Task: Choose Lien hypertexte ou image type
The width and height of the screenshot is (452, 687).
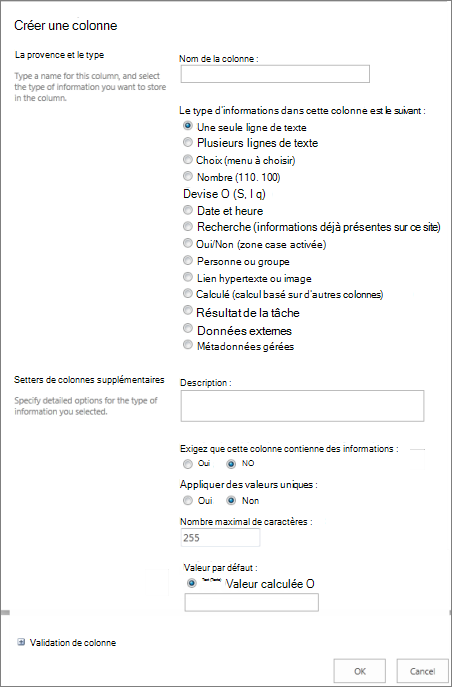Action: tap(188, 277)
